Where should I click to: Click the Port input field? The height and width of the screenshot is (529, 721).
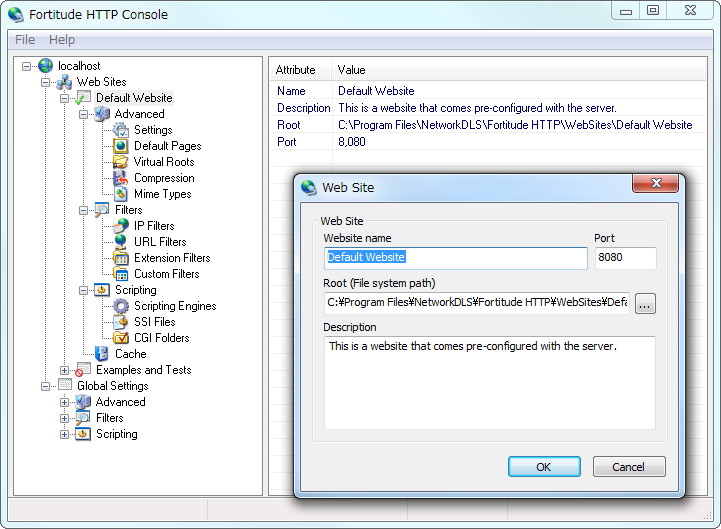625,258
